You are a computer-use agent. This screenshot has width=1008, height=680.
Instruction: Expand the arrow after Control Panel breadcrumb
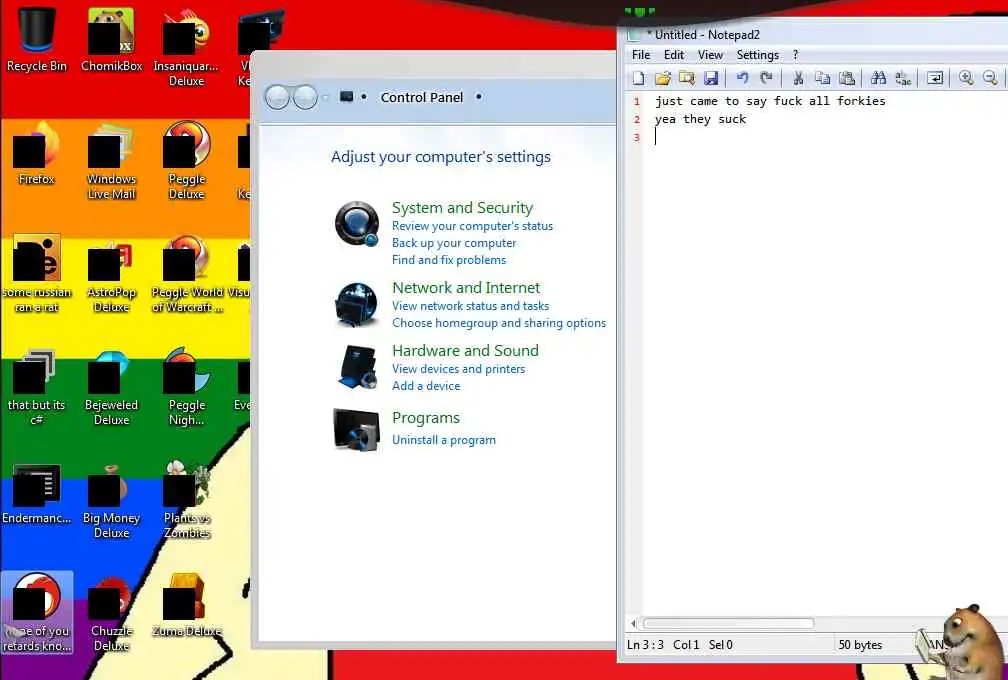click(x=478, y=97)
